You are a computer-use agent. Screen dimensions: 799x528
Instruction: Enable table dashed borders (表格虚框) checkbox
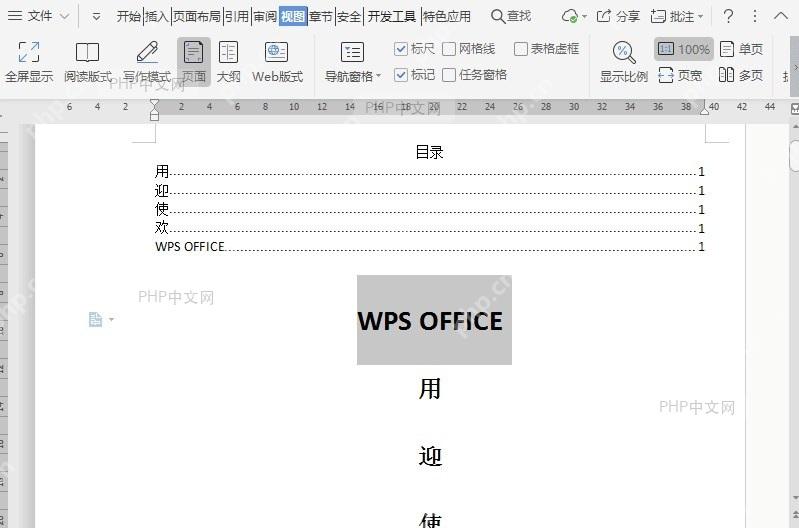click(521, 49)
